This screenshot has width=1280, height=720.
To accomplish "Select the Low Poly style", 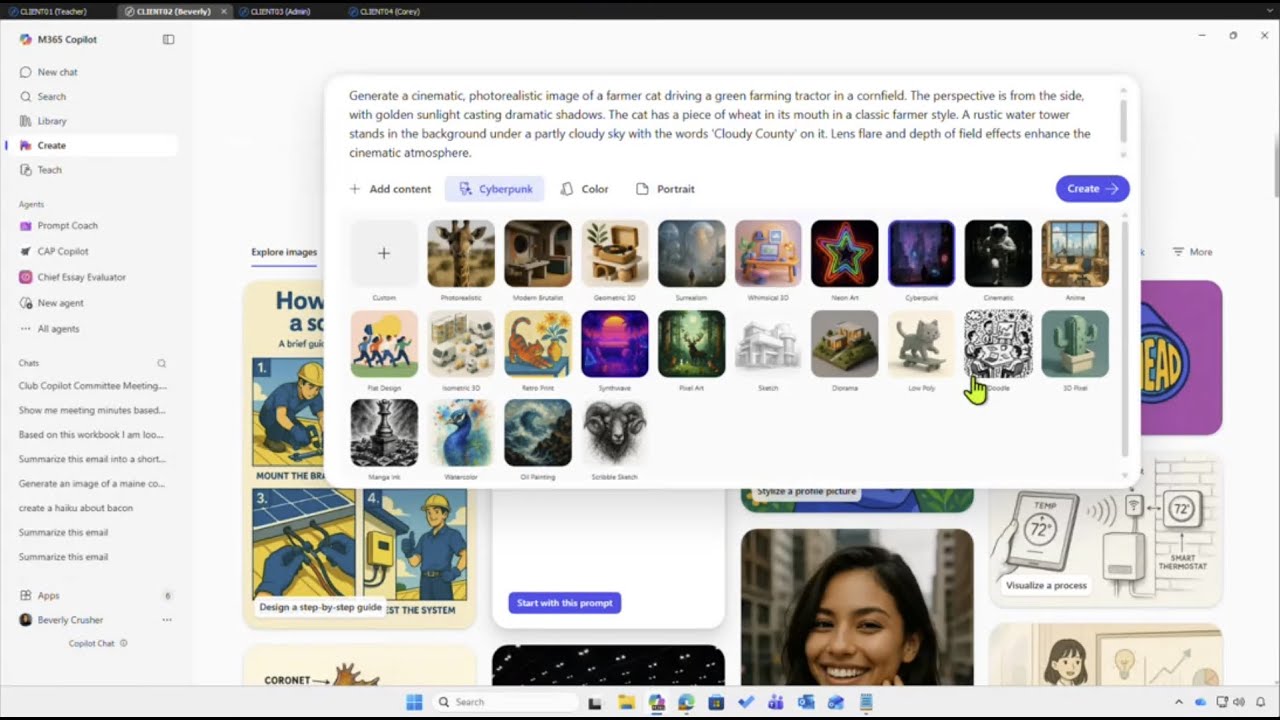I will point(921,343).
